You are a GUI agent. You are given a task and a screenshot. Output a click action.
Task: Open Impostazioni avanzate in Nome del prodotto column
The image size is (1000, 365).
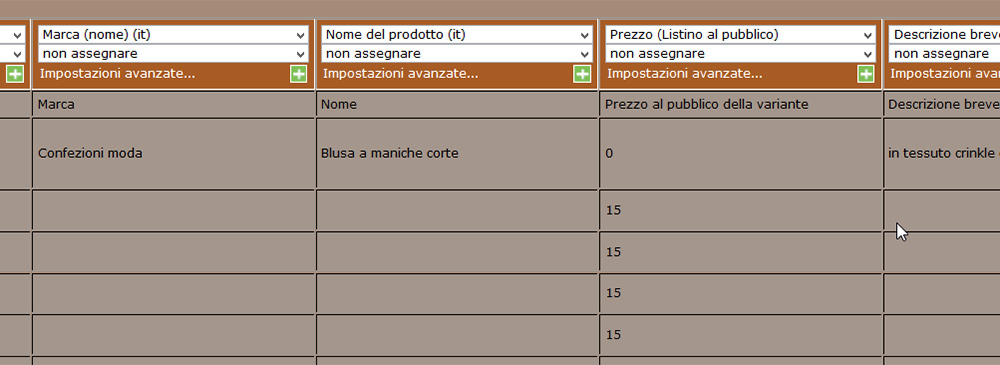pyautogui.click(x=401, y=74)
